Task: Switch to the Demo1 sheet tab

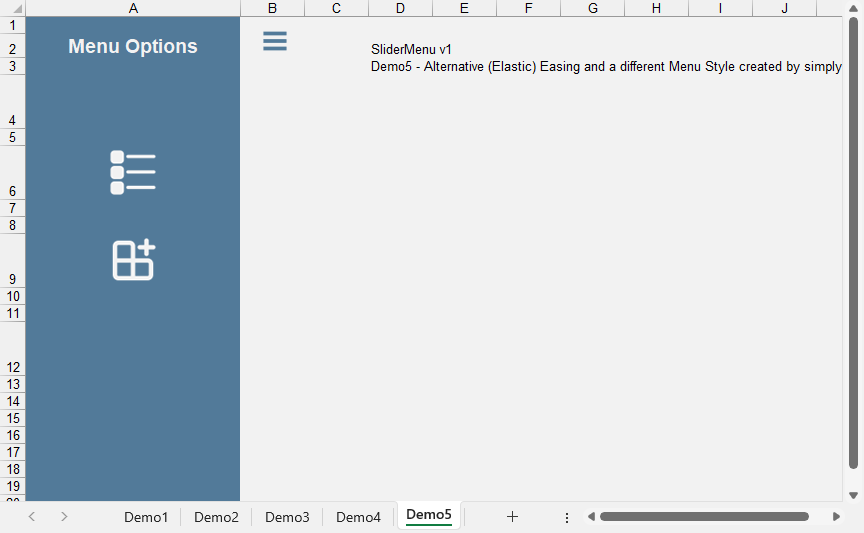Action: 146,517
